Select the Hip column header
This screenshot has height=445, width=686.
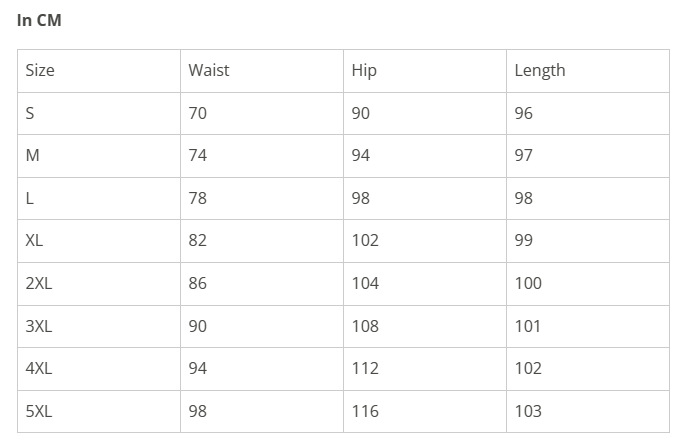[x=364, y=70]
